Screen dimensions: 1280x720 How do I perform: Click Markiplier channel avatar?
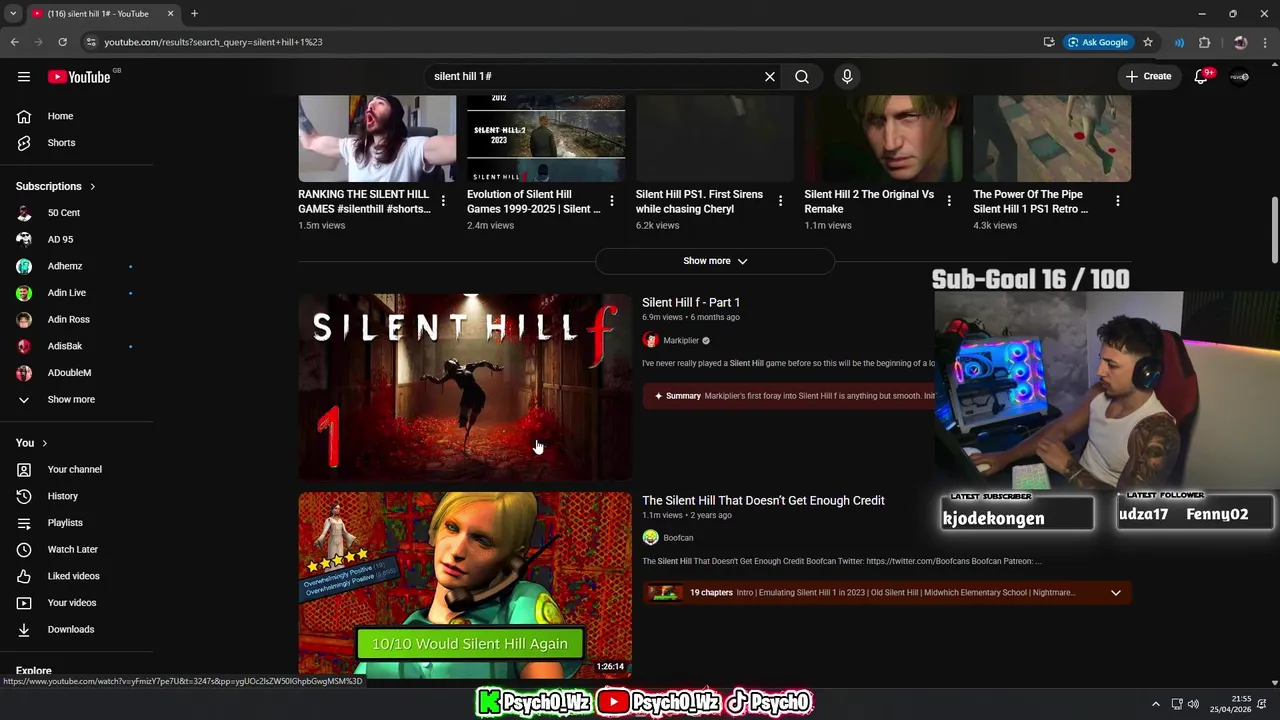coord(650,340)
